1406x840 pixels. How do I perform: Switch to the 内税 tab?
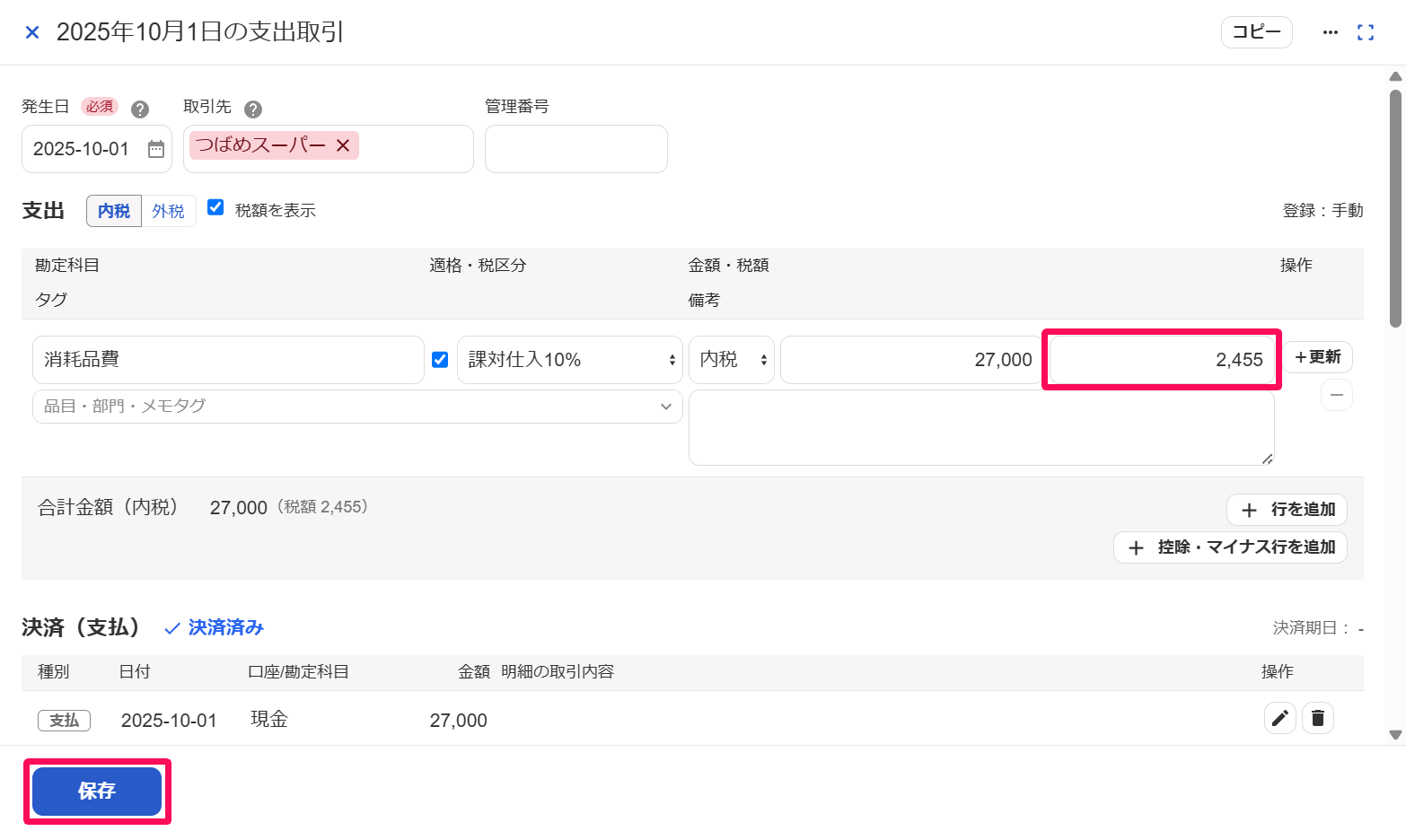(x=114, y=211)
